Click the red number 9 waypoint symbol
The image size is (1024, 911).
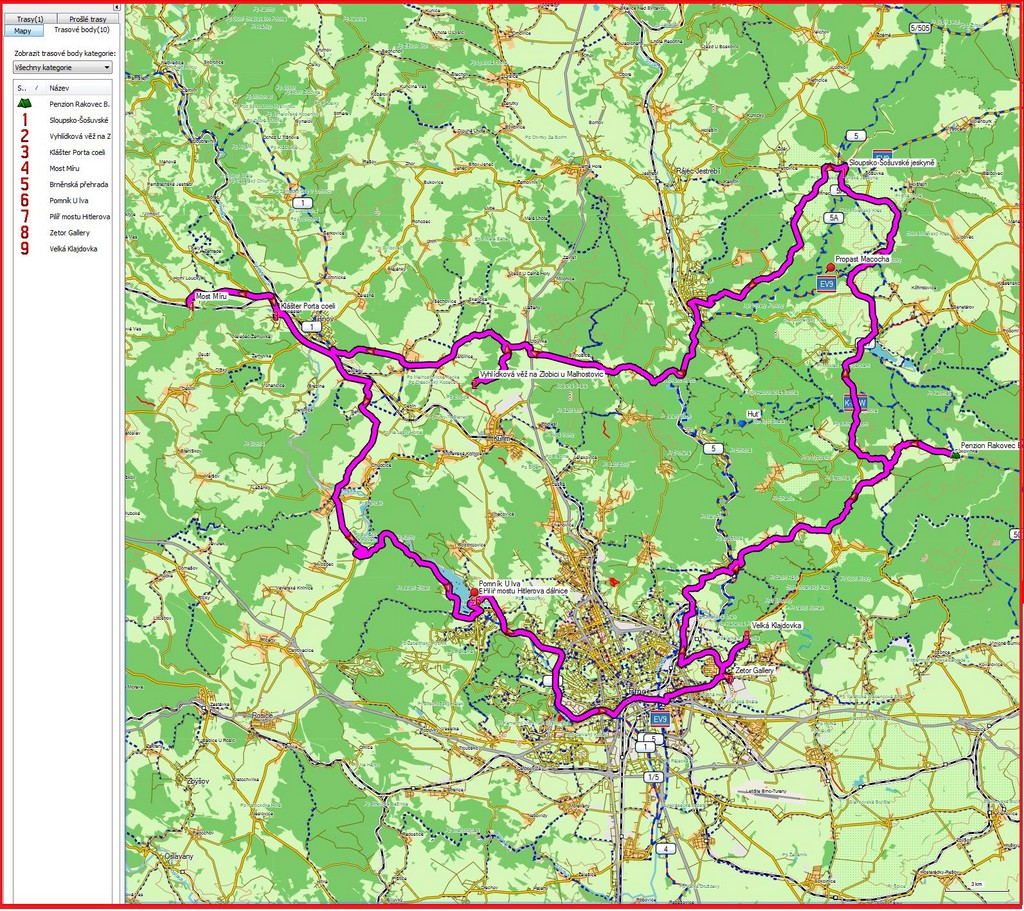pos(24,248)
